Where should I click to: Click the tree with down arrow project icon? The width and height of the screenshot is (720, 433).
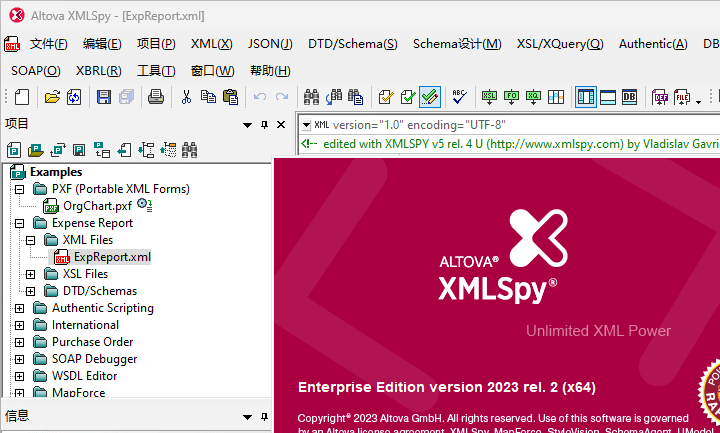[x=146, y=150]
